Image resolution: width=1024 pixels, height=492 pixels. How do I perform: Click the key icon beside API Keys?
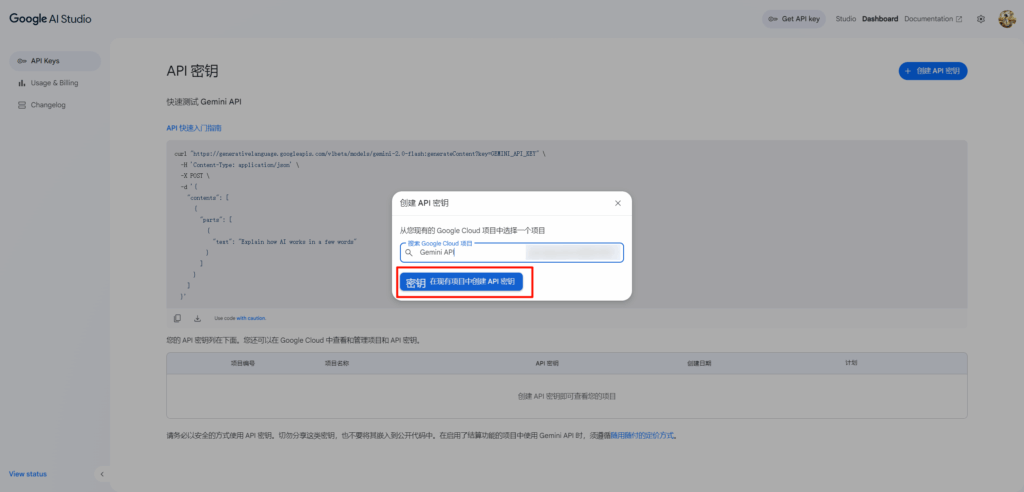(x=22, y=61)
